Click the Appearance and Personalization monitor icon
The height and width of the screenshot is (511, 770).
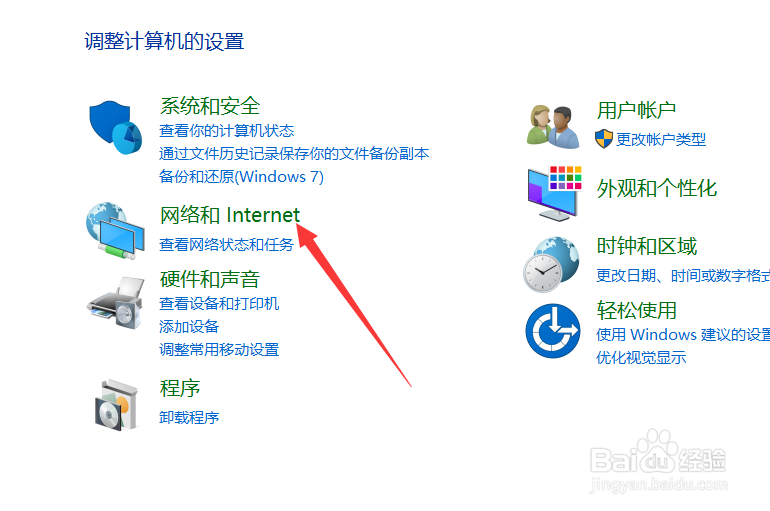tap(554, 193)
